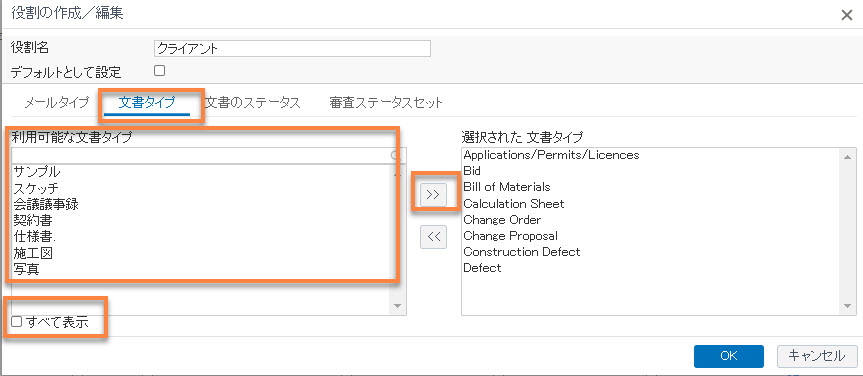863x376 pixels.
Task: Confirm with the OK button
Action: pyautogui.click(x=729, y=356)
